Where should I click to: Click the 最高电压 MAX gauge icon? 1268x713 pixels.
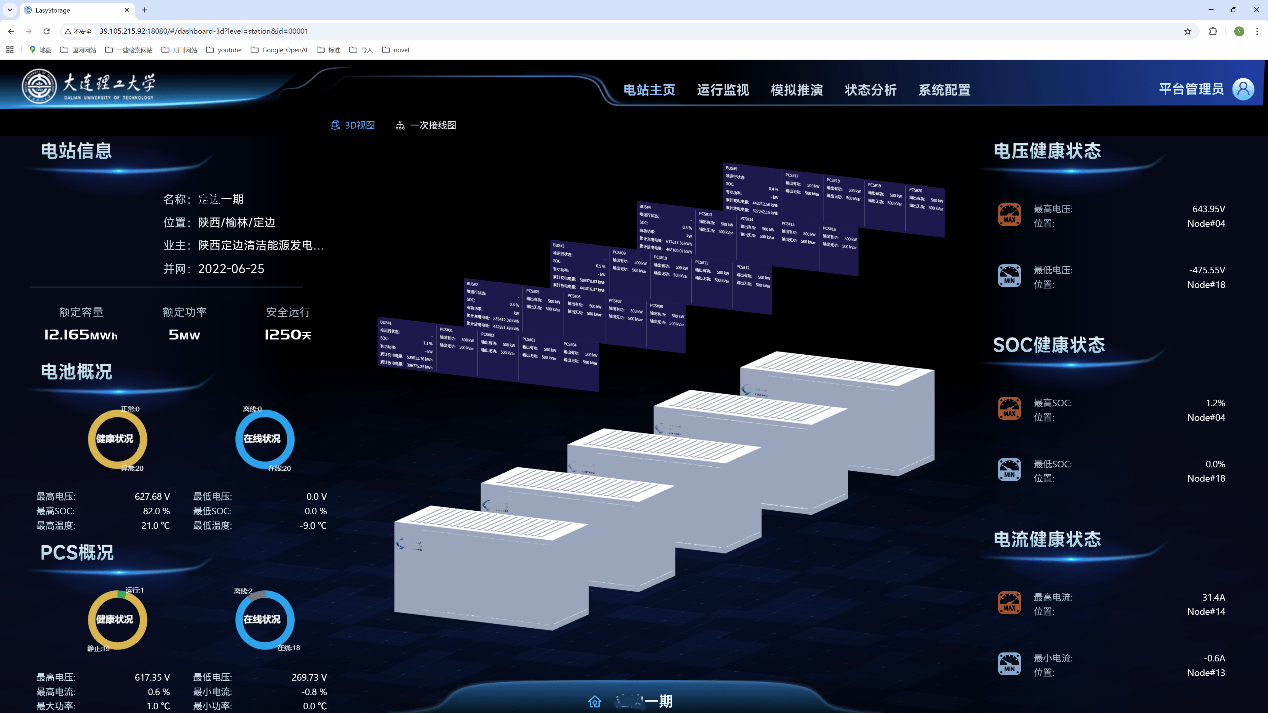tap(1010, 215)
